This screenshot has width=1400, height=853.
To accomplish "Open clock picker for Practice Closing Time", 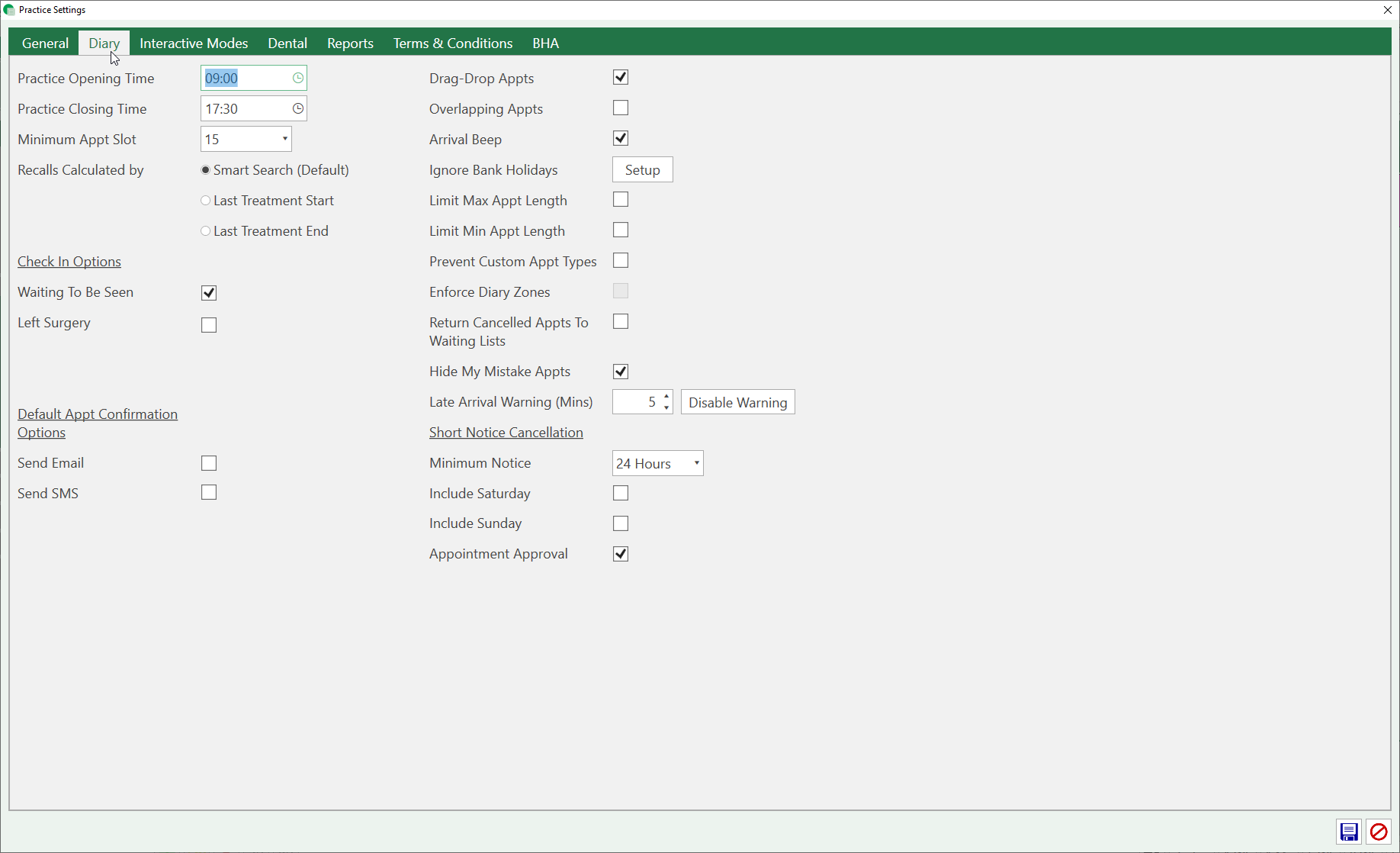I will [298, 108].
